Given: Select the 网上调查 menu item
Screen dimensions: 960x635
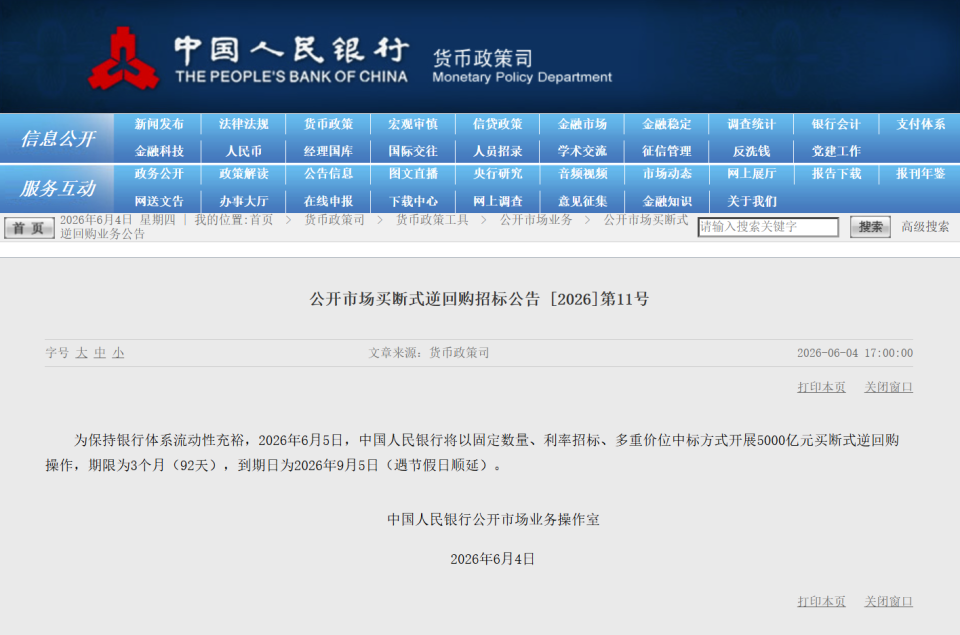Looking at the screenshot, I should pyautogui.click(x=498, y=201).
